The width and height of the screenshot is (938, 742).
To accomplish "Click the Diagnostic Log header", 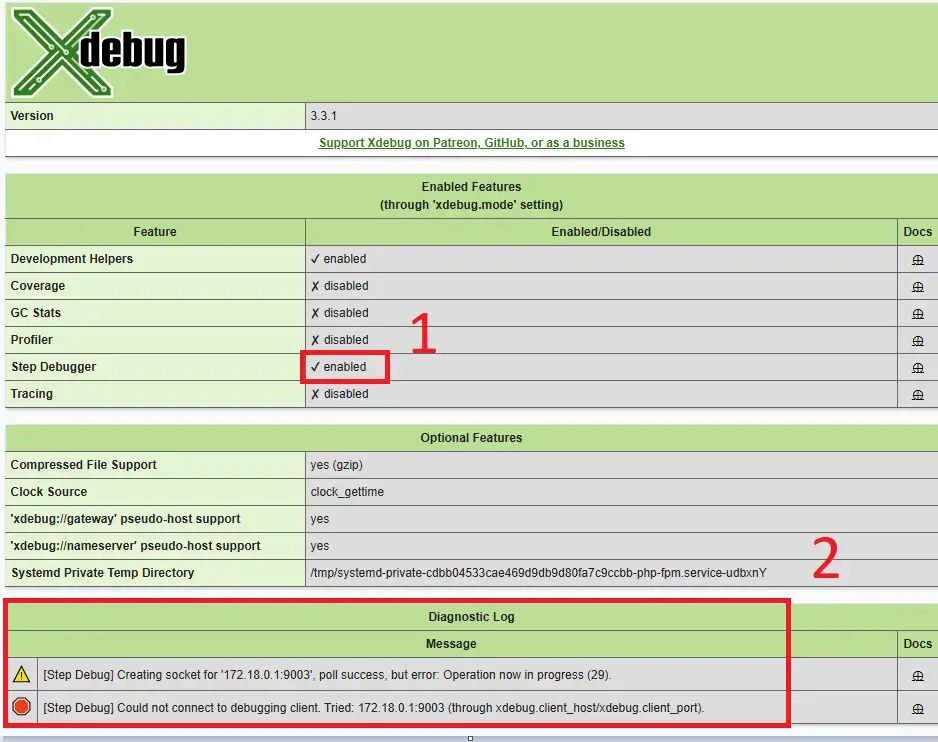I will coord(471,617).
